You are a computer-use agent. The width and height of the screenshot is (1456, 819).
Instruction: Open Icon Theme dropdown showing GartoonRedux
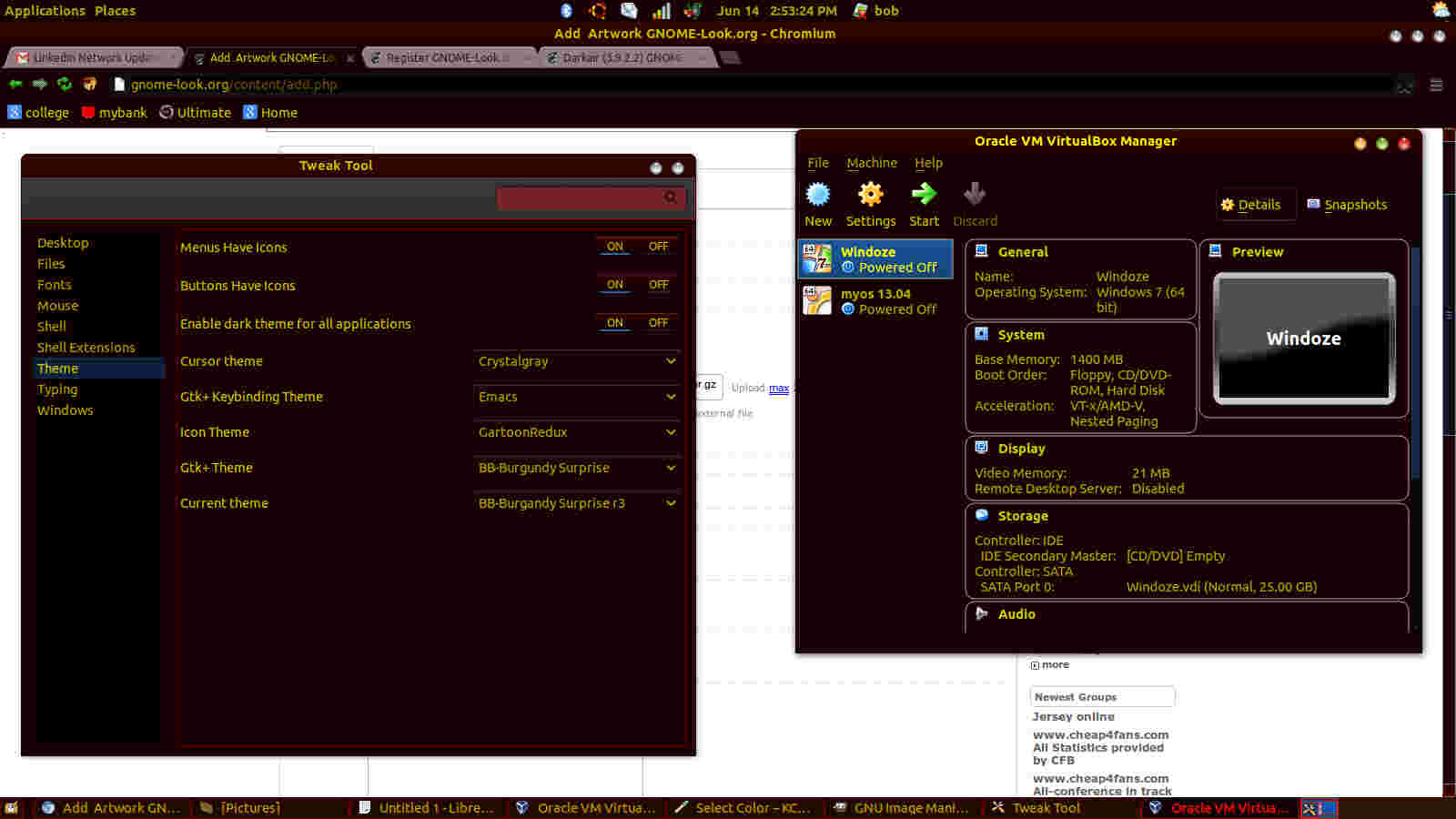click(577, 432)
